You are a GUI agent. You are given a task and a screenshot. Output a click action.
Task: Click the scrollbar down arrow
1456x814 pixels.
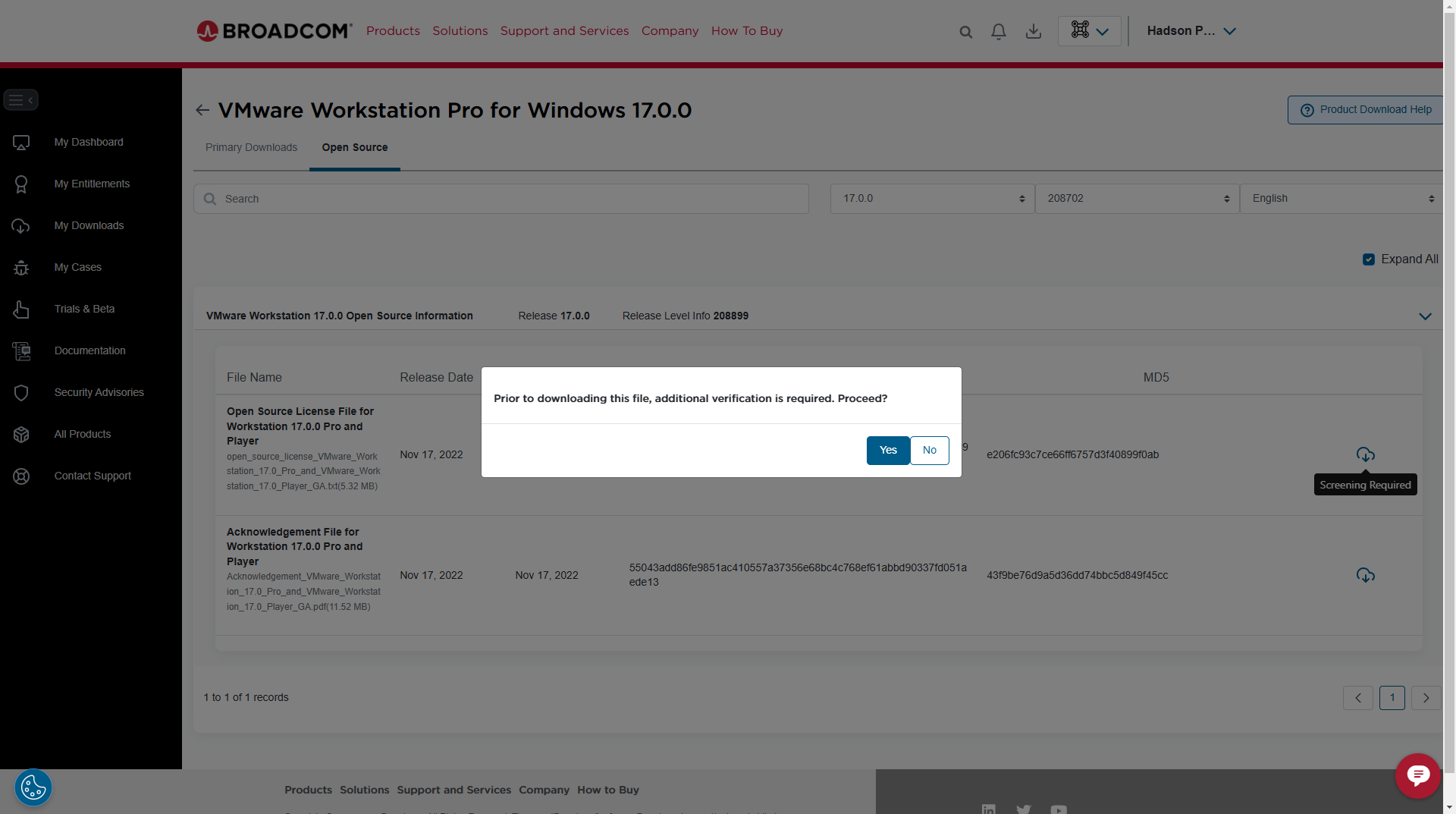[1449, 807]
